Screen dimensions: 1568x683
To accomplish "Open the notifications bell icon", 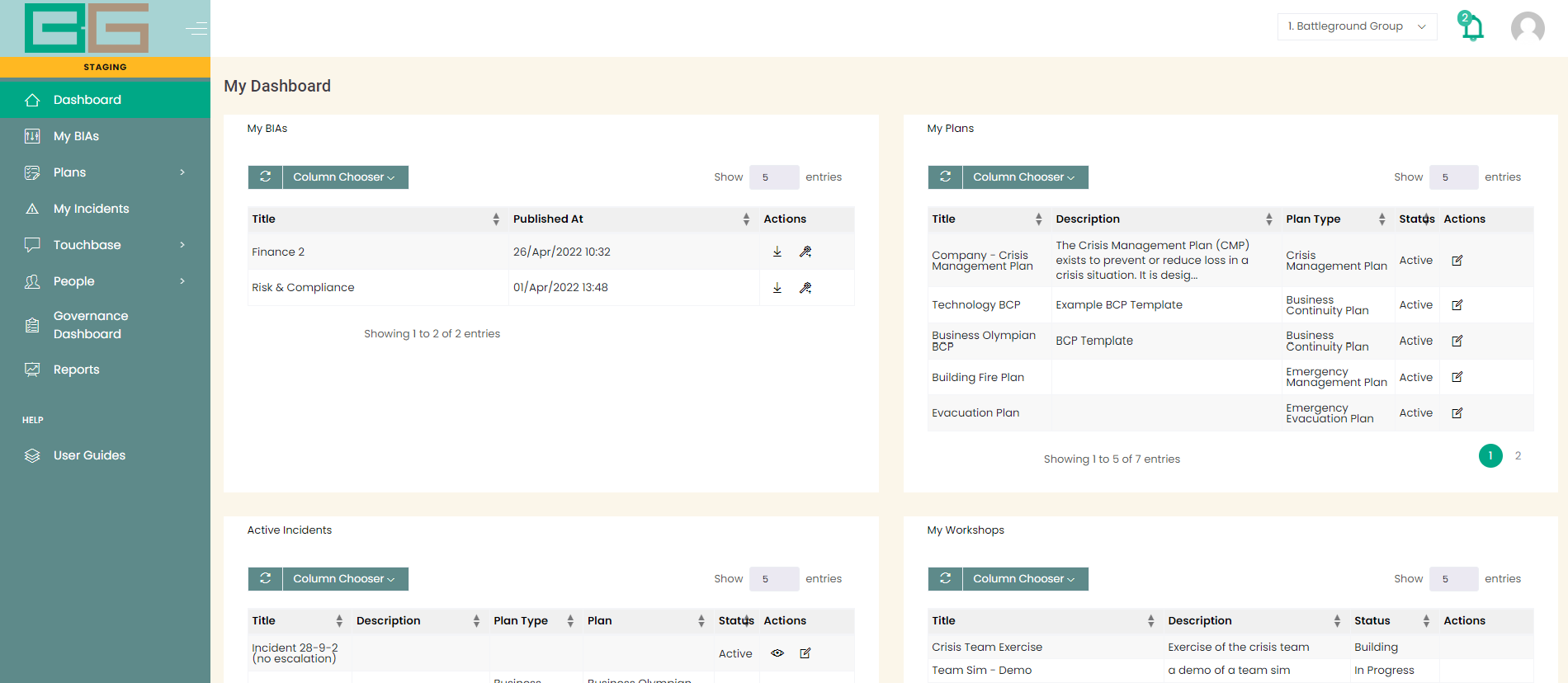I will click(x=1471, y=27).
